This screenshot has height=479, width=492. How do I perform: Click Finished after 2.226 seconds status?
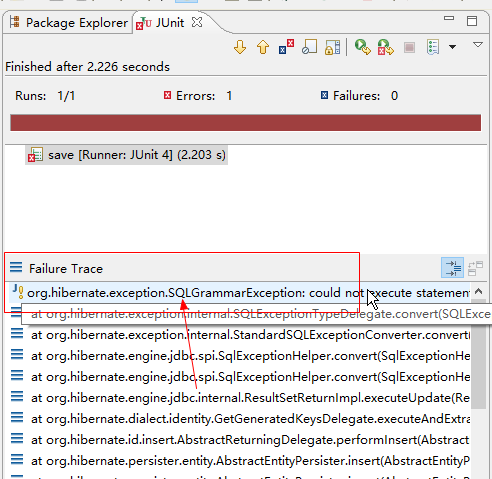(88, 67)
